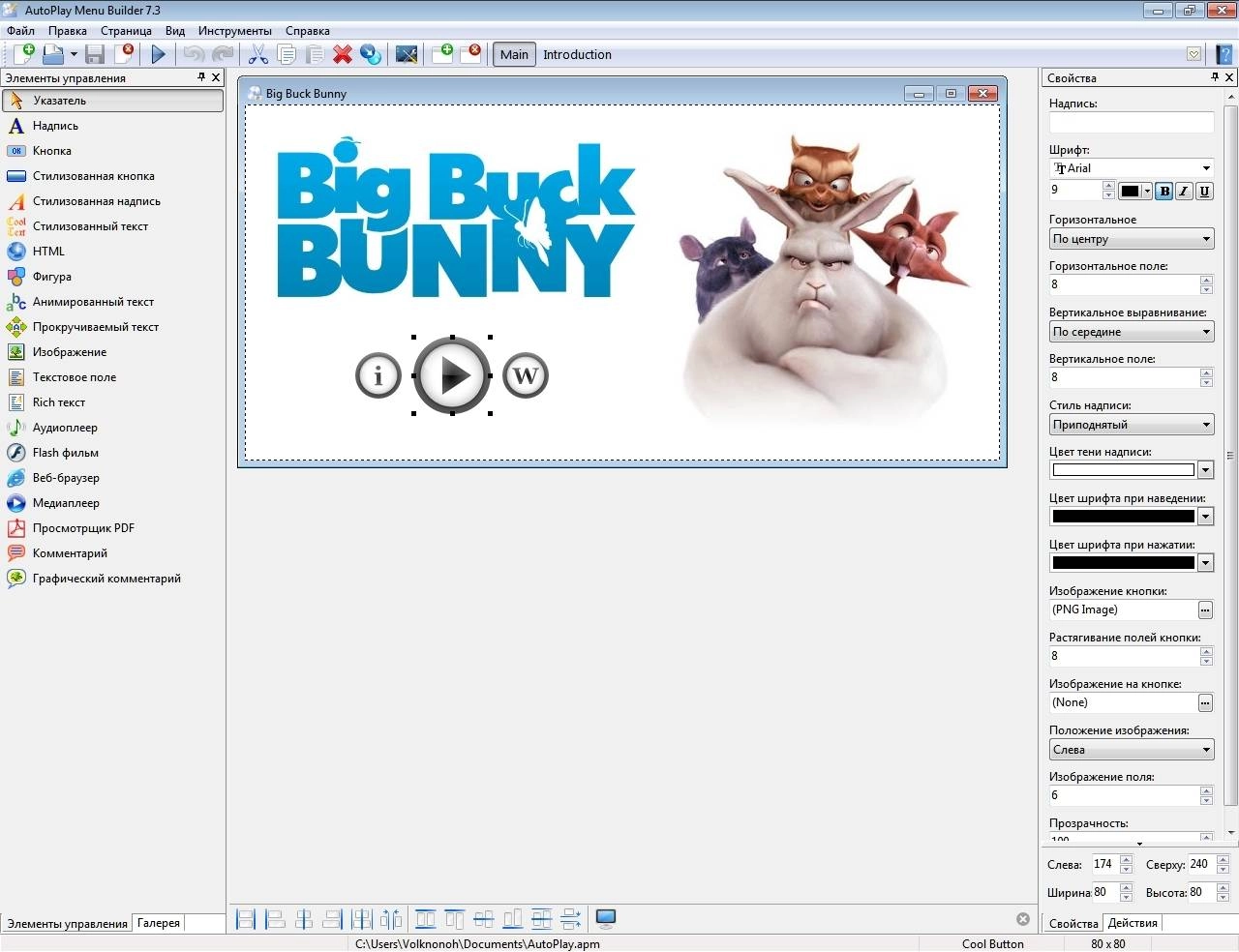
Task: Save the project with the floppy disk icon
Action: pos(94,54)
